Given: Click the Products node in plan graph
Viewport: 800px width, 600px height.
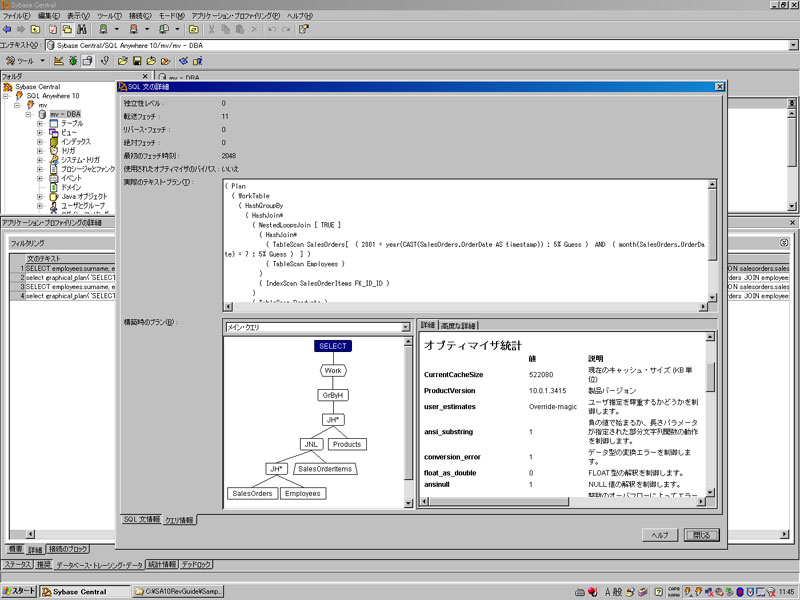Looking at the screenshot, I should pos(347,444).
